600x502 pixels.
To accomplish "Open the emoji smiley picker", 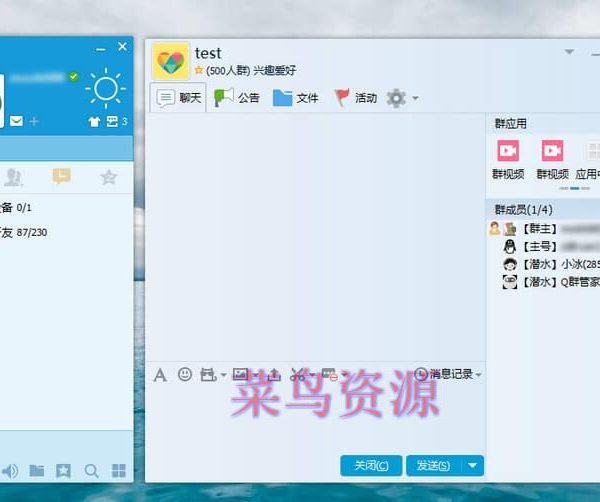I will 184,374.
